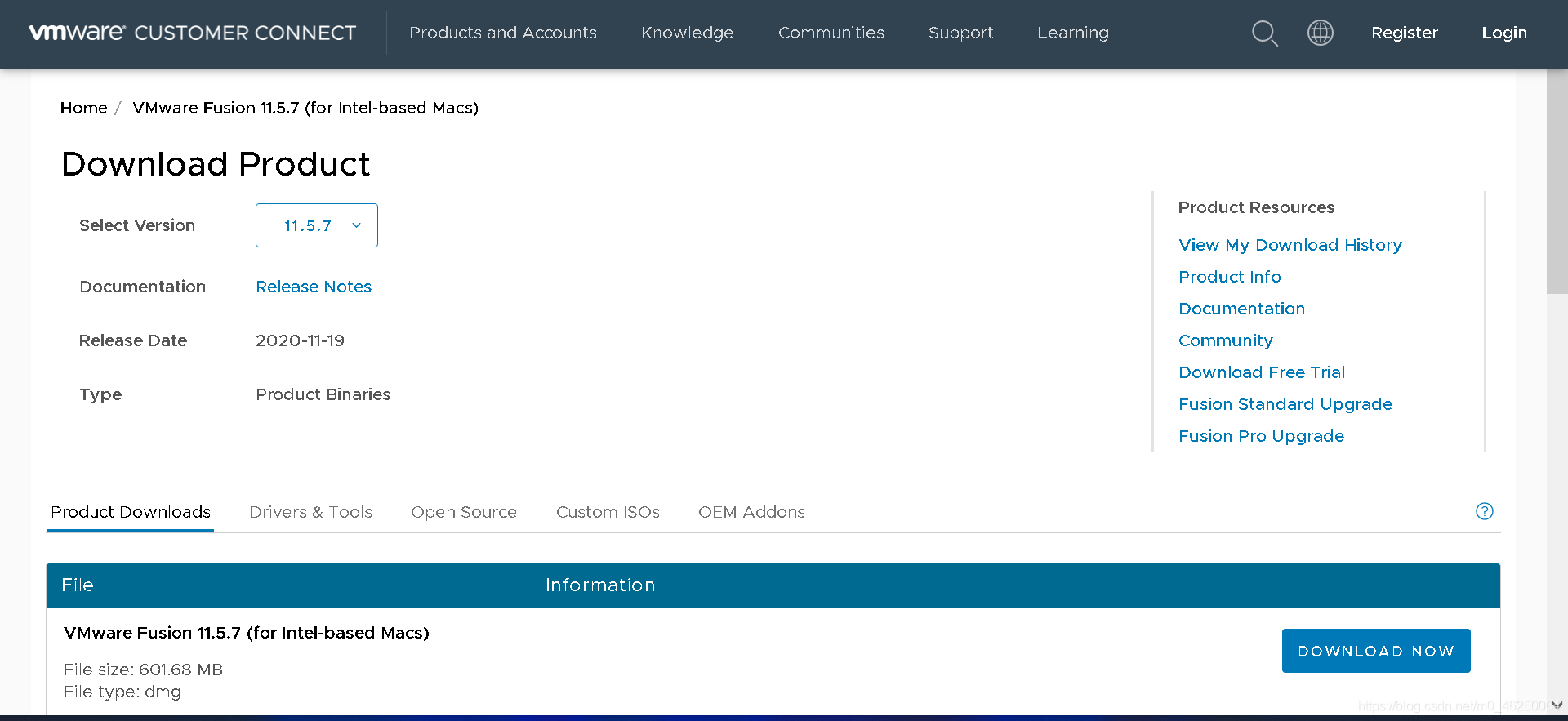This screenshot has height=721, width=1568.
Task: Switch to the Open Source tab
Action: tap(464, 512)
